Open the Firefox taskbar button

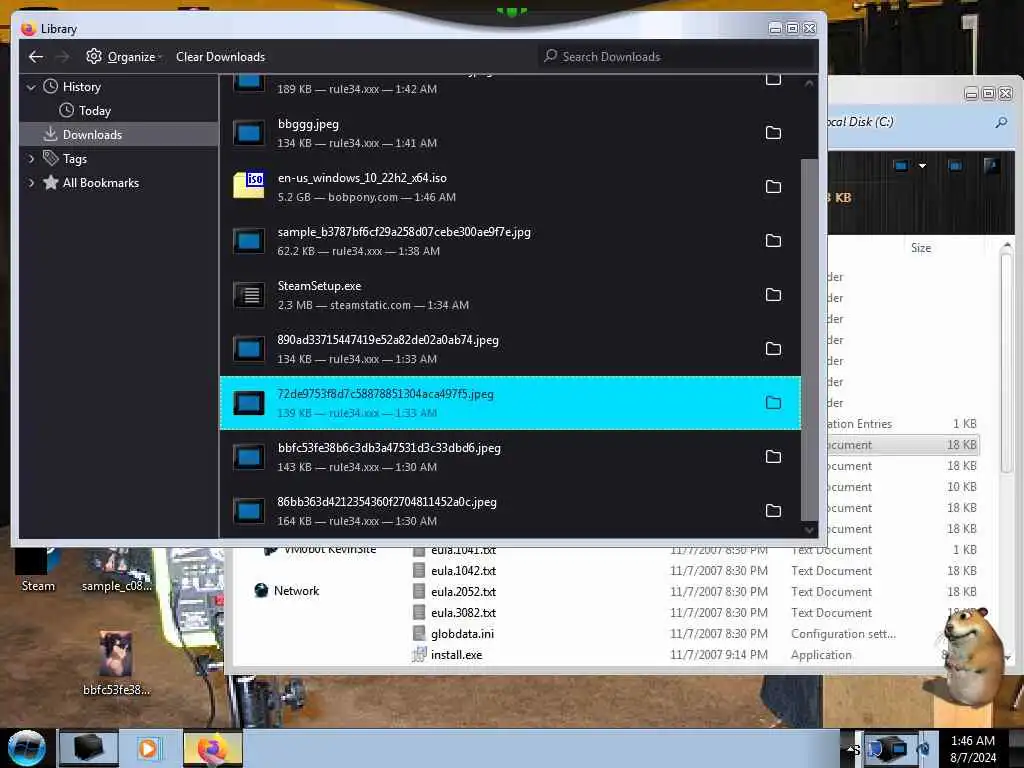(213, 749)
